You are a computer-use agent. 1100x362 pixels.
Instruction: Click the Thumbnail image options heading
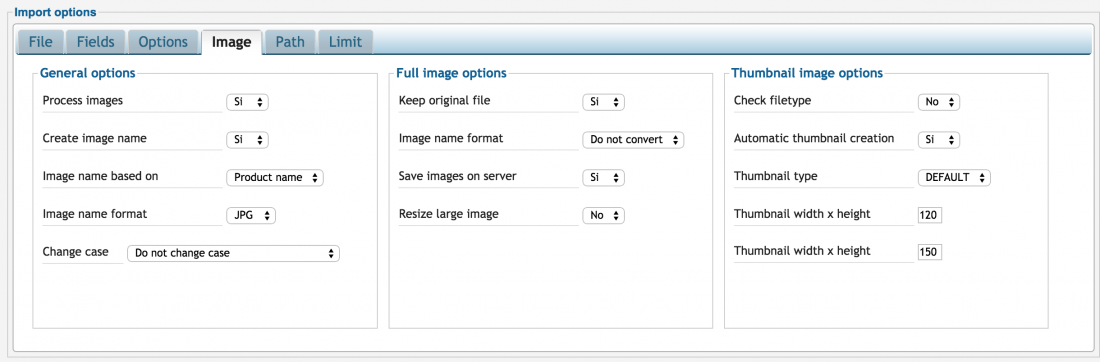pos(807,72)
